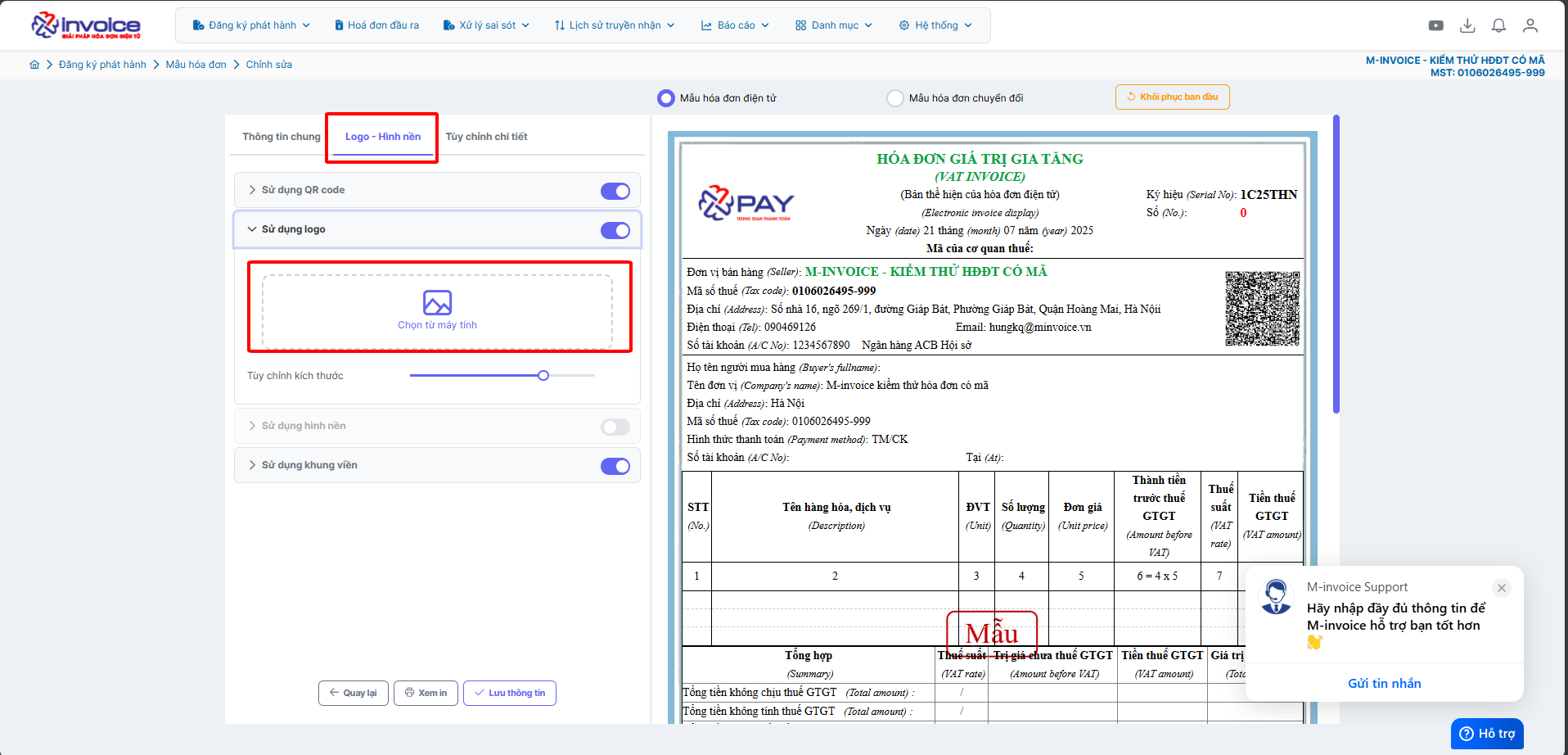Switch to the Thông tin chung tab
This screenshot has height=755, width=1568.
coord(282,137)
